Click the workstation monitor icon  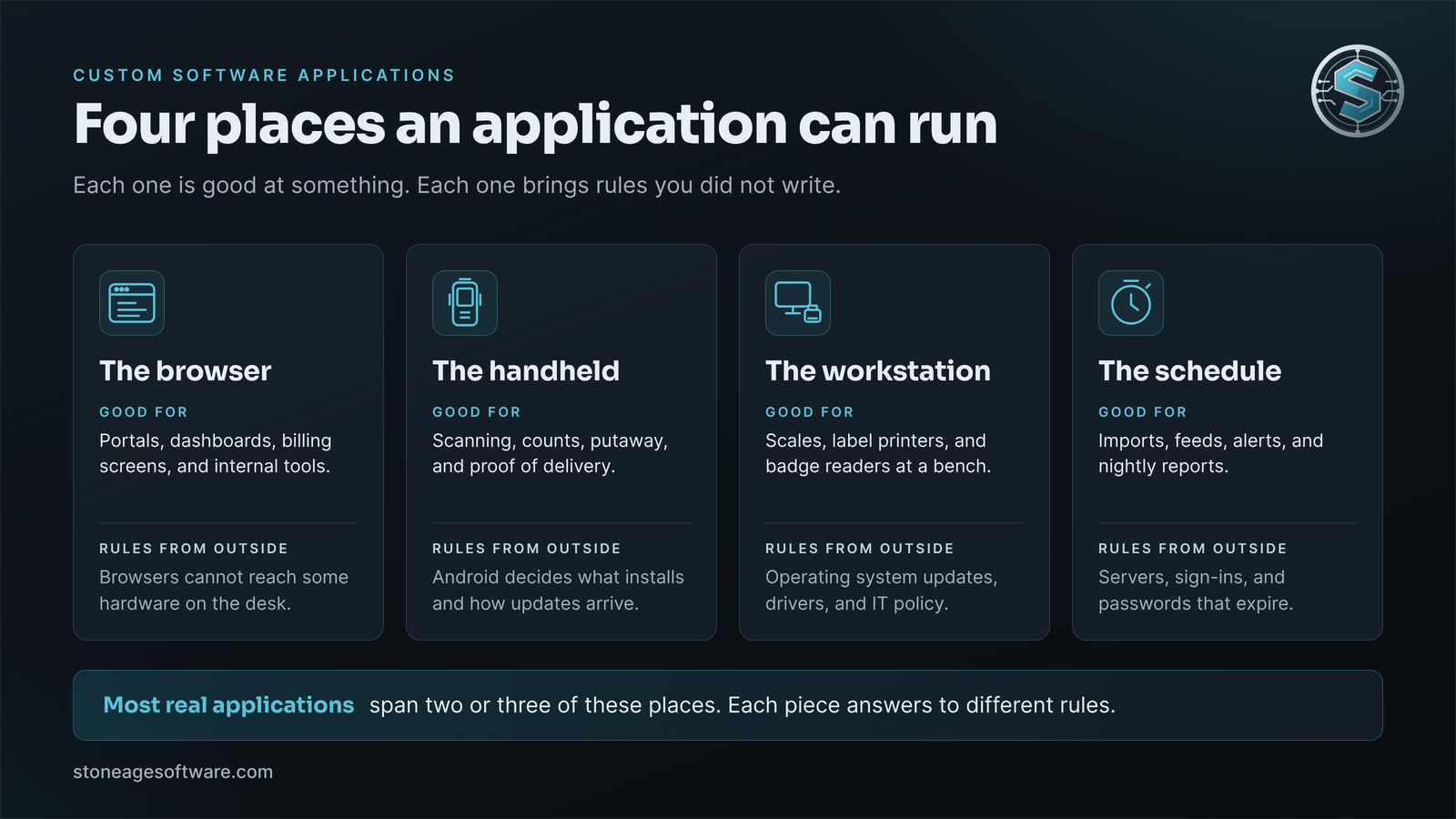click(798, 303)
